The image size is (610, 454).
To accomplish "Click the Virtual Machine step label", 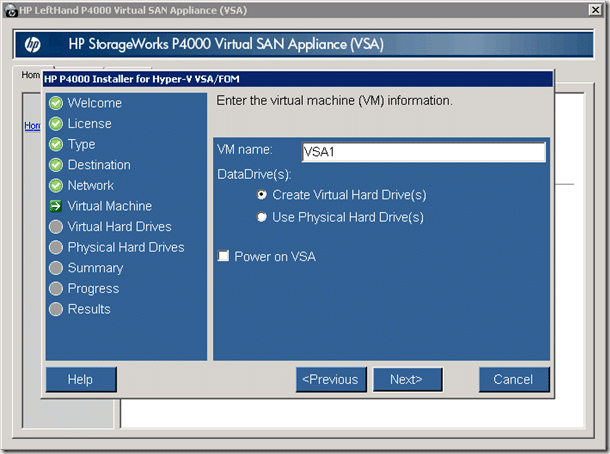I will [x=110, y=206].
